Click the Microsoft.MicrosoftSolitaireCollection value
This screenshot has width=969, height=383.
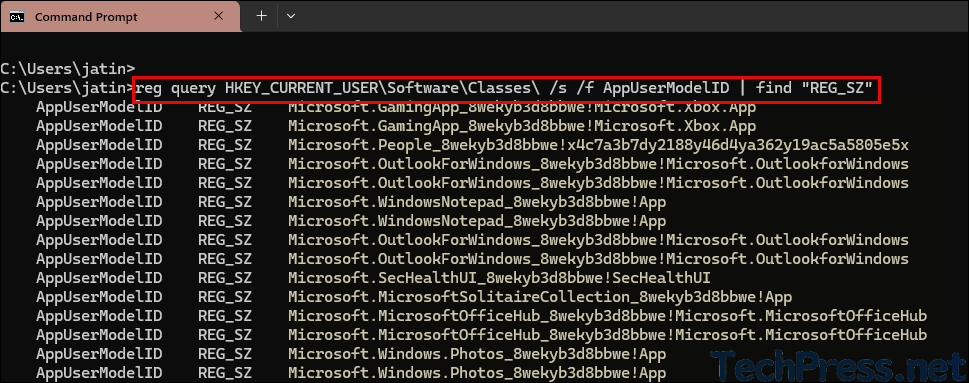[540, 297]
